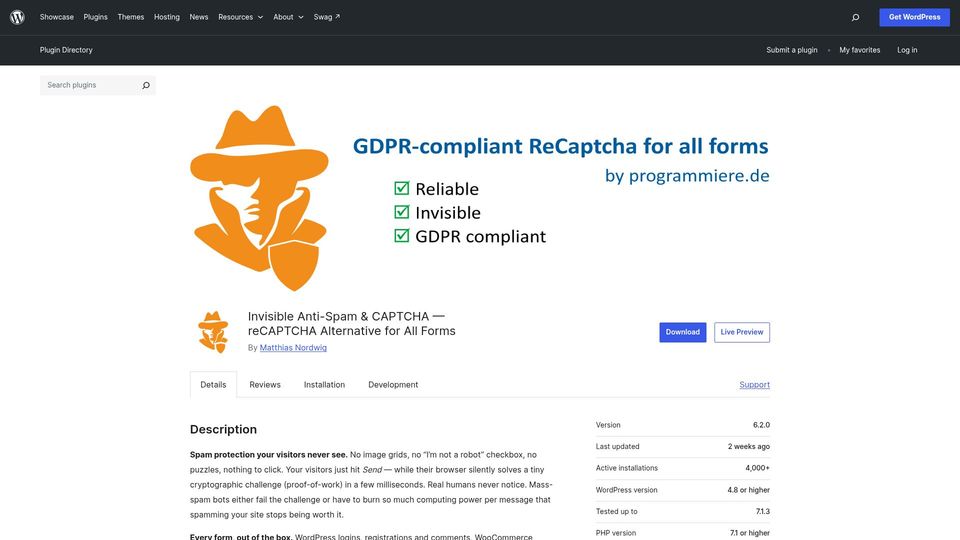Screen dimensions: 960x540
Task: Click the plugin title heading text
Action: click(351, 323)
